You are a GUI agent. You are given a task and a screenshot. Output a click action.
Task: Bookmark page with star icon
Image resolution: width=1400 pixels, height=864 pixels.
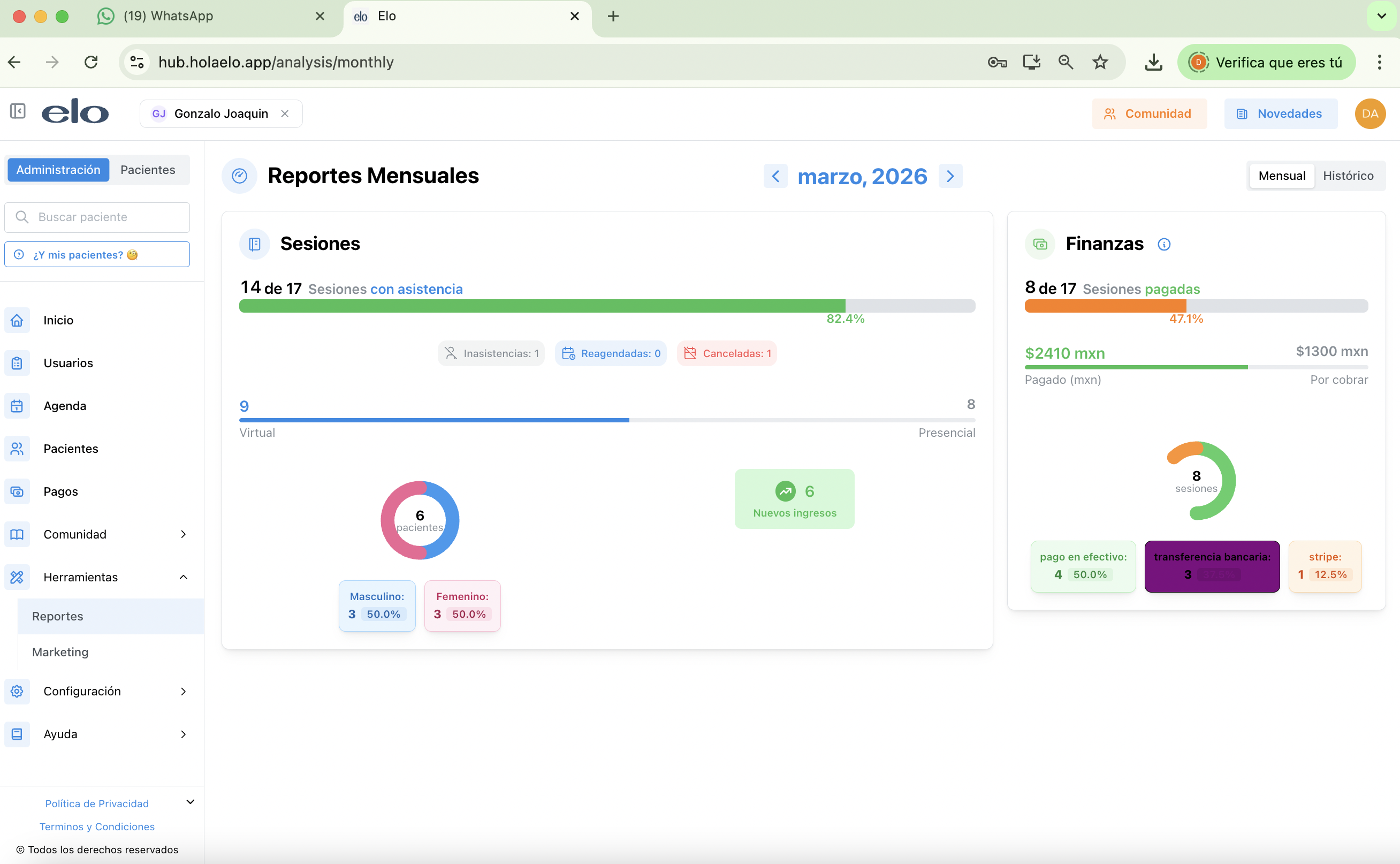1100,62
